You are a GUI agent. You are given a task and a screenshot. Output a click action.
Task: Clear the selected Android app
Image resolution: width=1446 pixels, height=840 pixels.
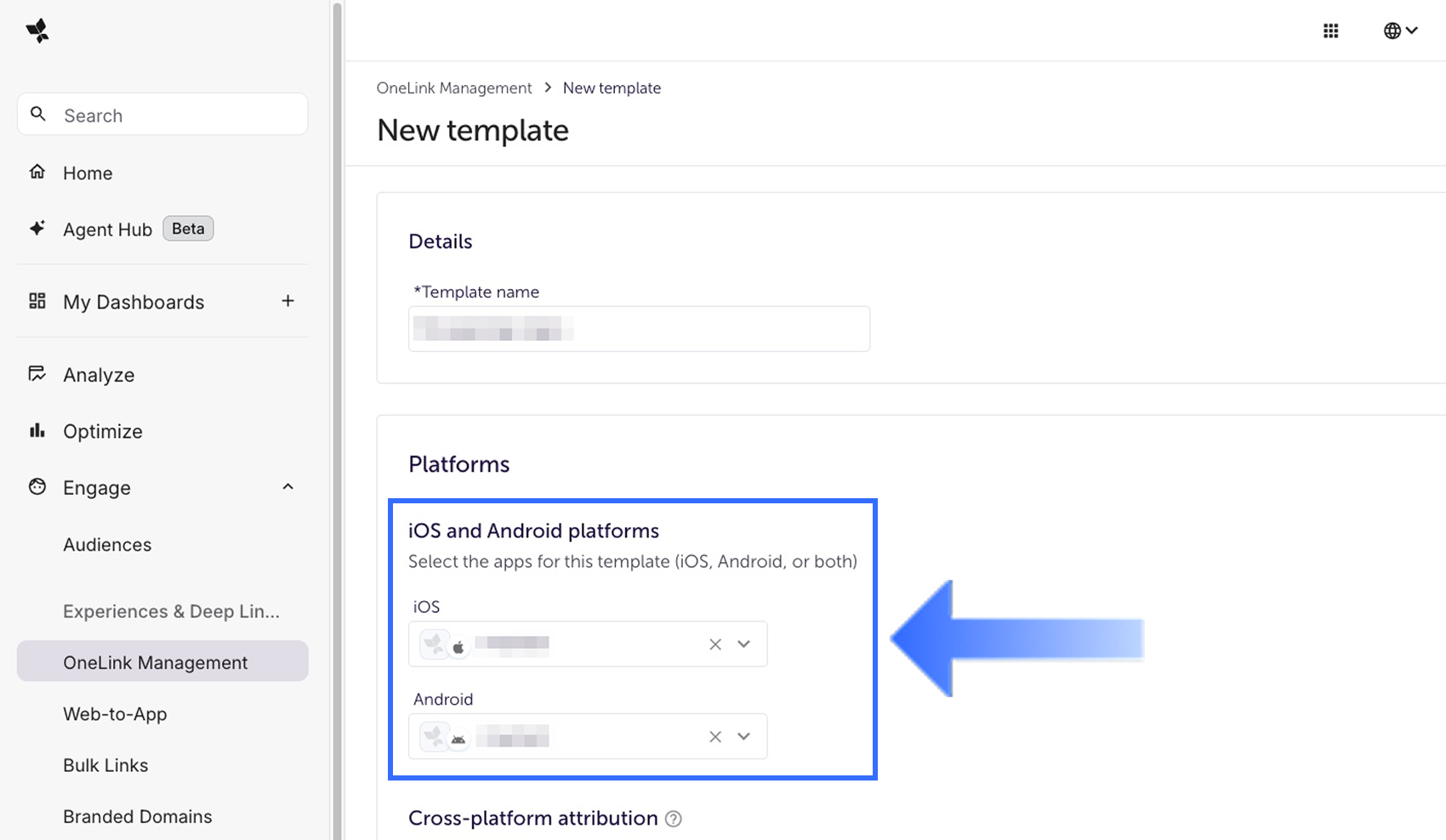click(x=715, y=736)
